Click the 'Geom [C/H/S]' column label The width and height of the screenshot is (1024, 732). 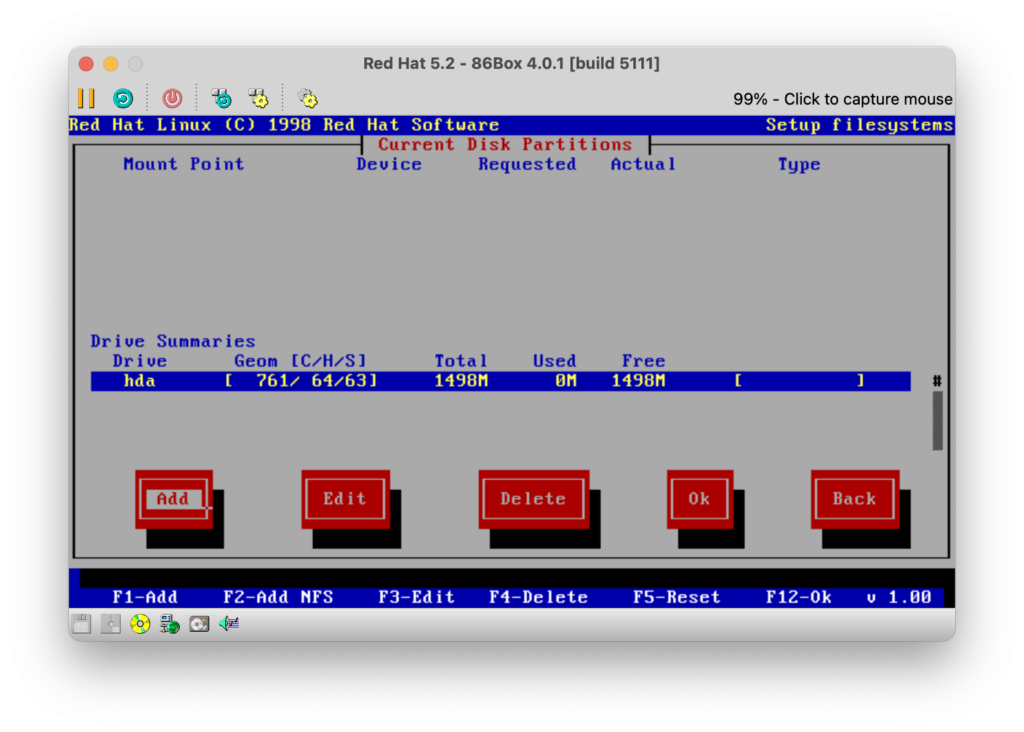pos(300,361)
